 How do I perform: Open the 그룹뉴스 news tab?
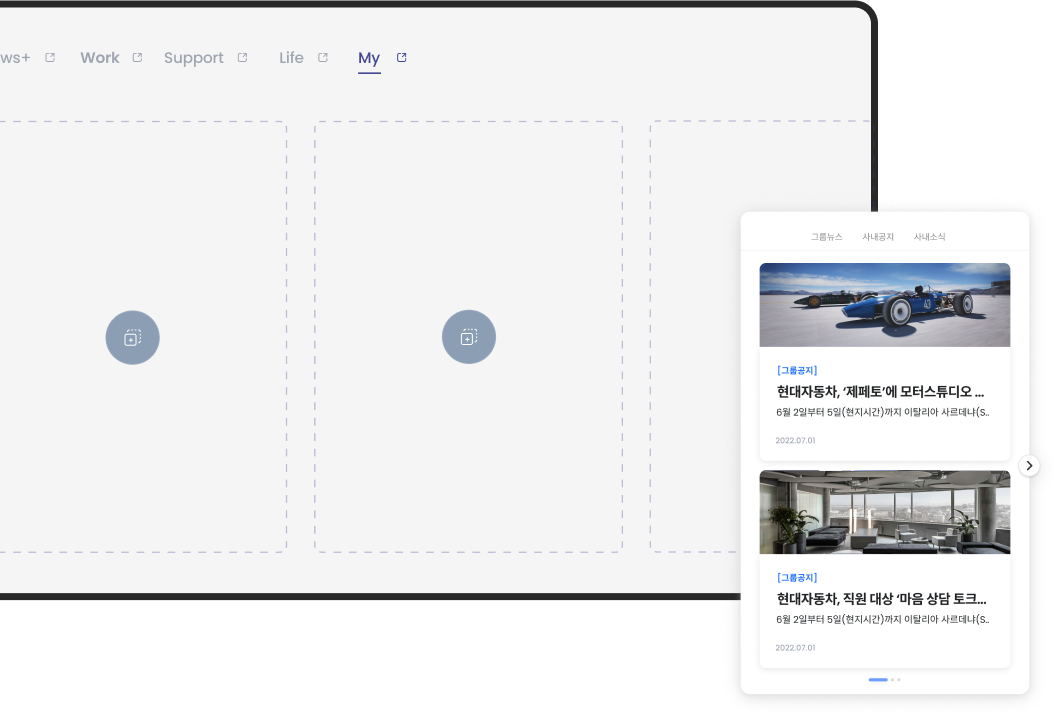(826, 237)
